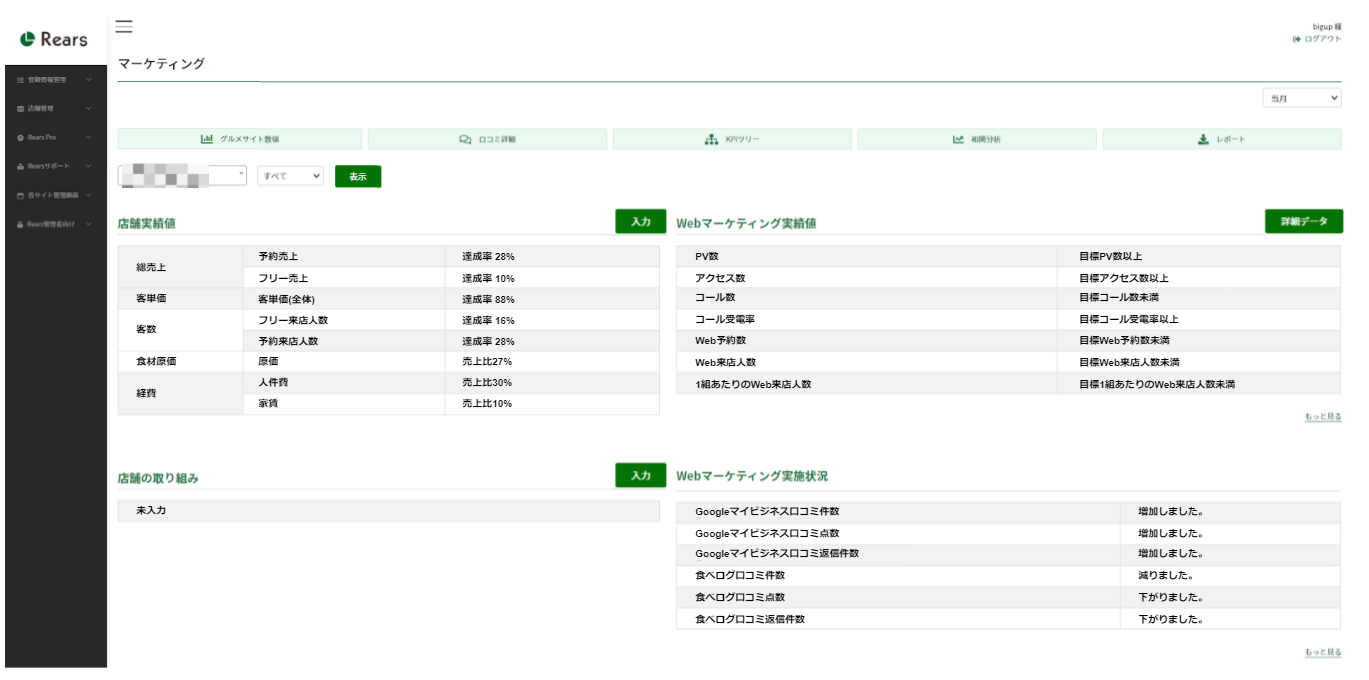Click the 店舗管理 table icon

(x=20, y=108)
